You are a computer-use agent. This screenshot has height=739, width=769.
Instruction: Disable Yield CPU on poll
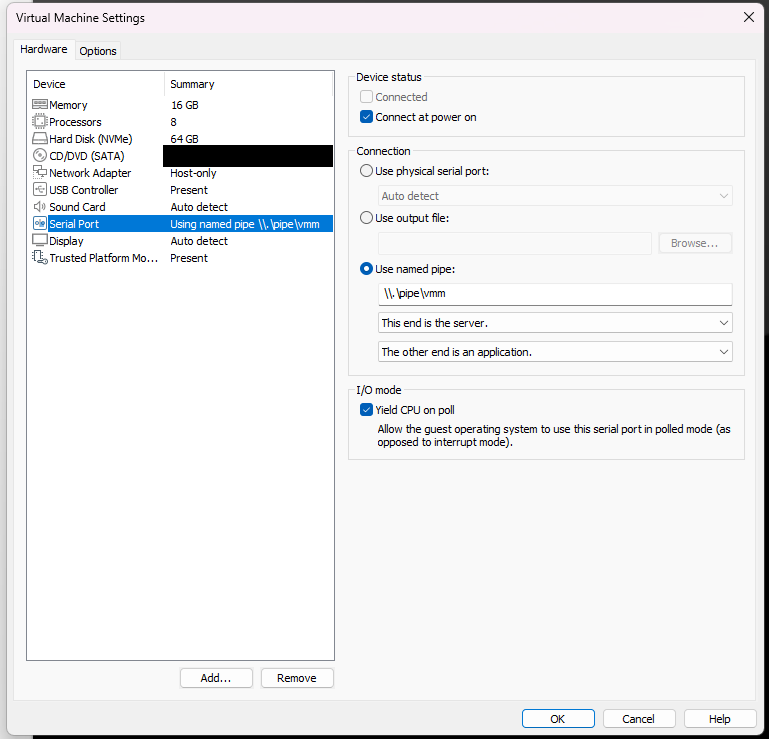pos(366,409)
